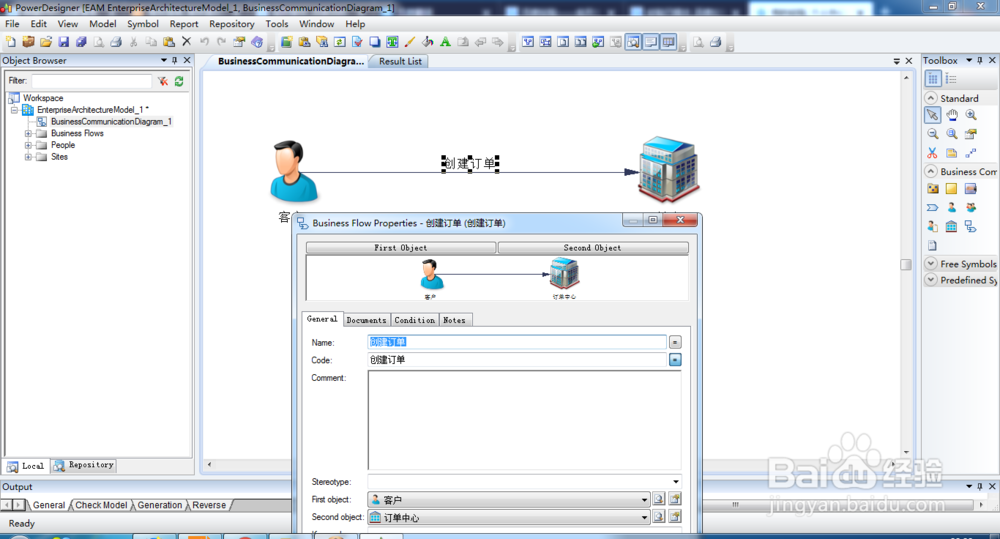This screenshot has height=539, width=1000.
Task: Click the Second Object button
Action: coord(592,247)
